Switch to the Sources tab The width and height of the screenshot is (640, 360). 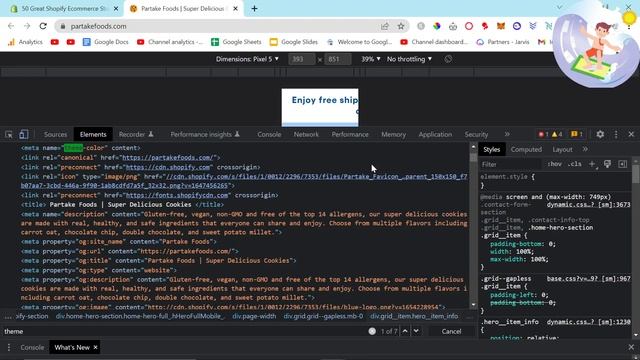56,134
